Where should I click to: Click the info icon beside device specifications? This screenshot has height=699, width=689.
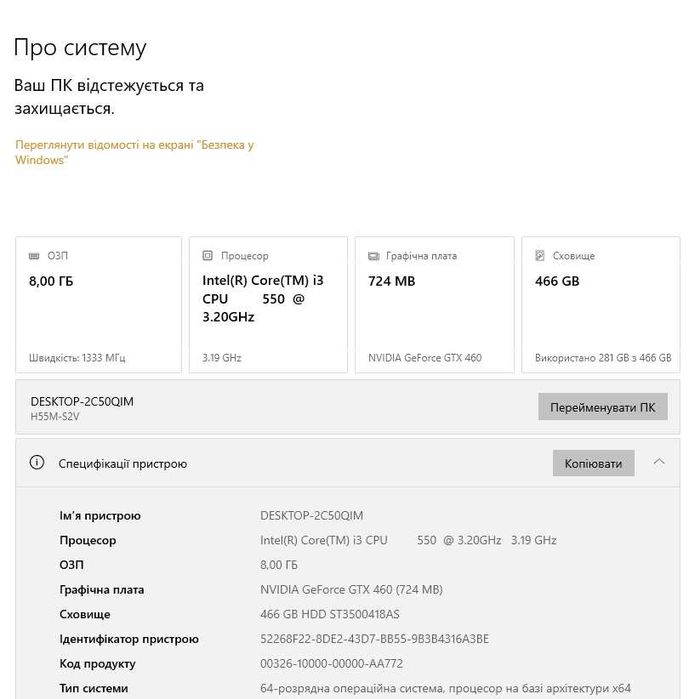[37, 463]
